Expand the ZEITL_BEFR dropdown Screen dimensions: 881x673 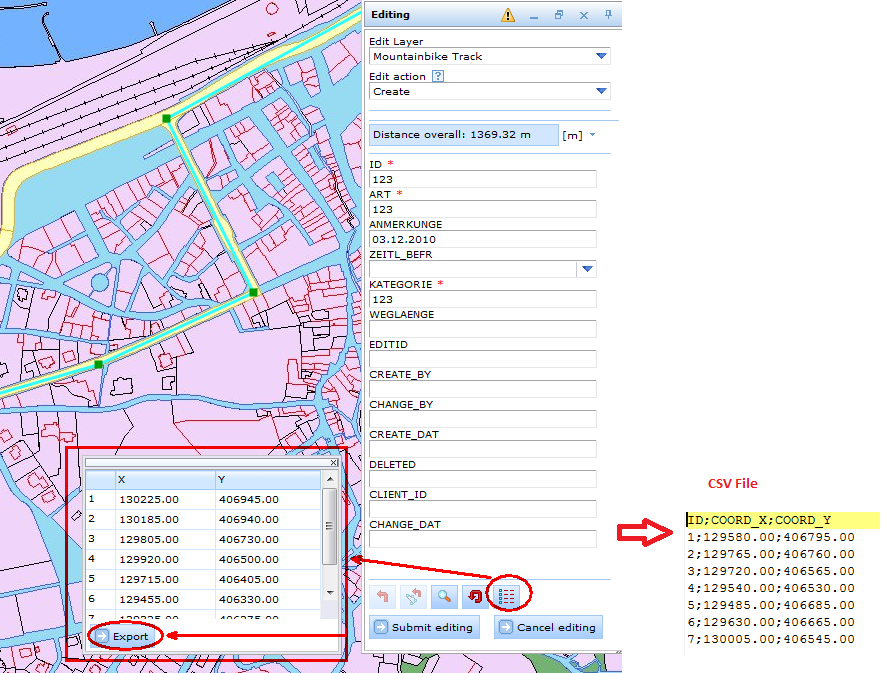pos(588,268)
